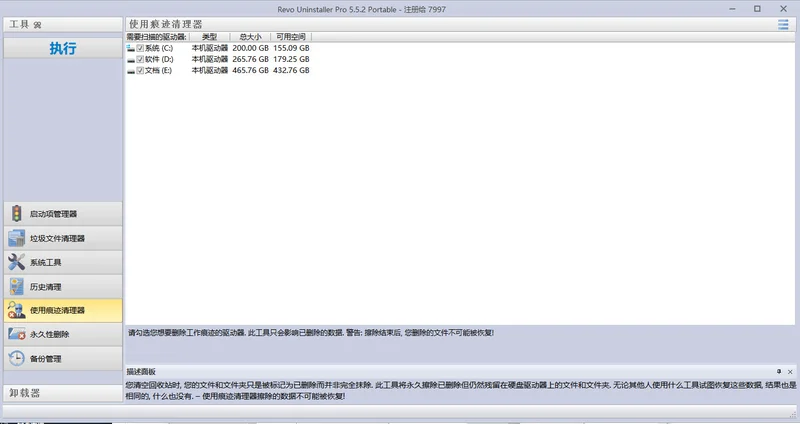Close the Revo Uninstaller window

[784, 9]
